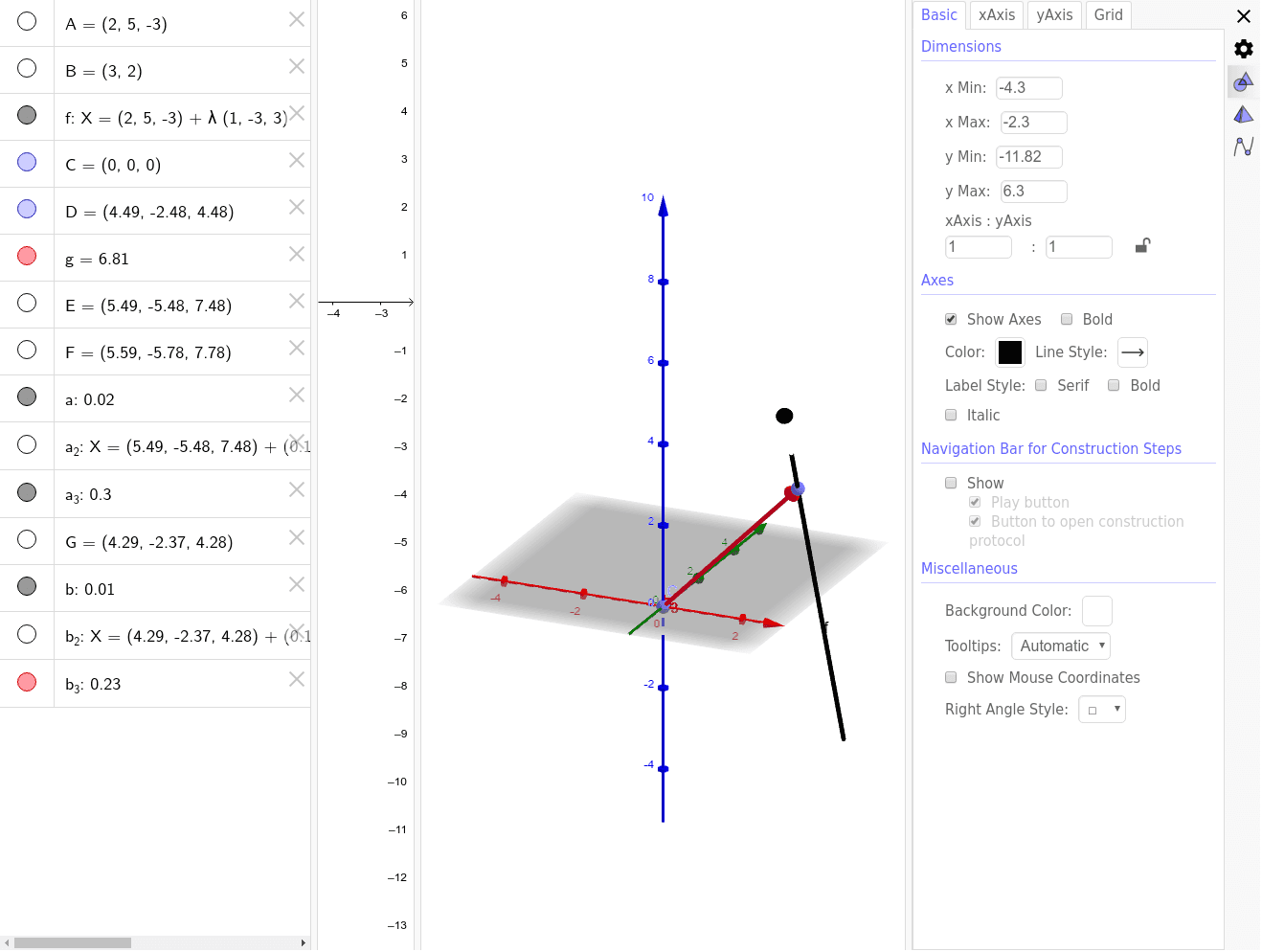Enable Show Mouse Coordinates
This screenshot has height=952, width=1262.
951,677
